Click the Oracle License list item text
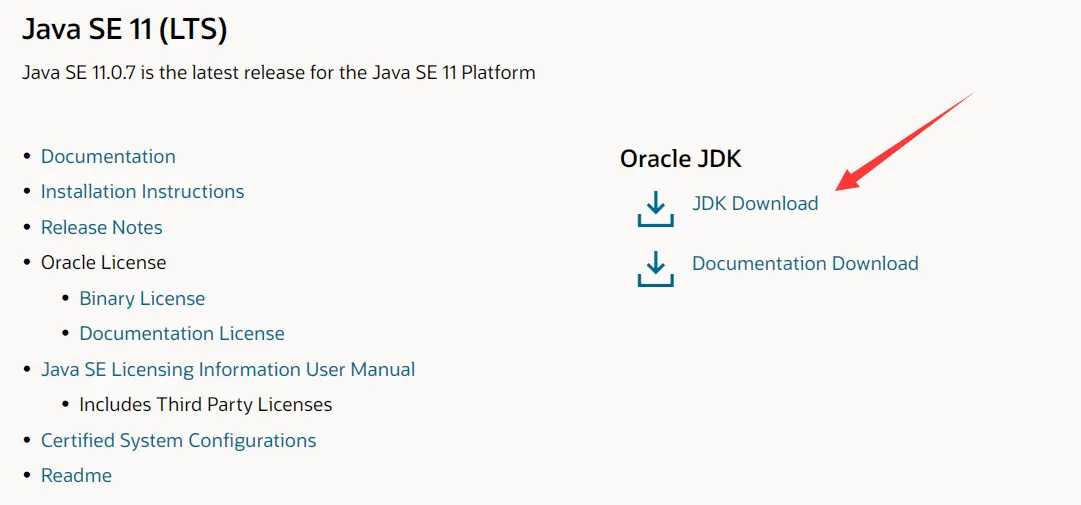The height and width of the screenshot is (505, 1081). coord(103,263)
